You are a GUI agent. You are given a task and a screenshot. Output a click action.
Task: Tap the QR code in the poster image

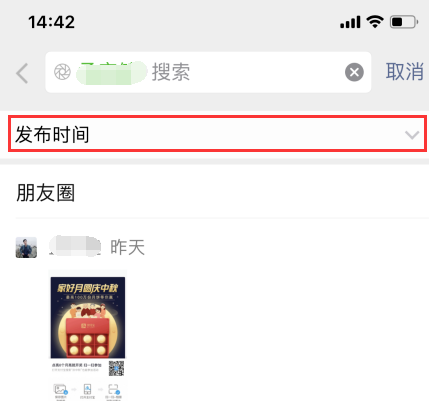click(116, 368)
